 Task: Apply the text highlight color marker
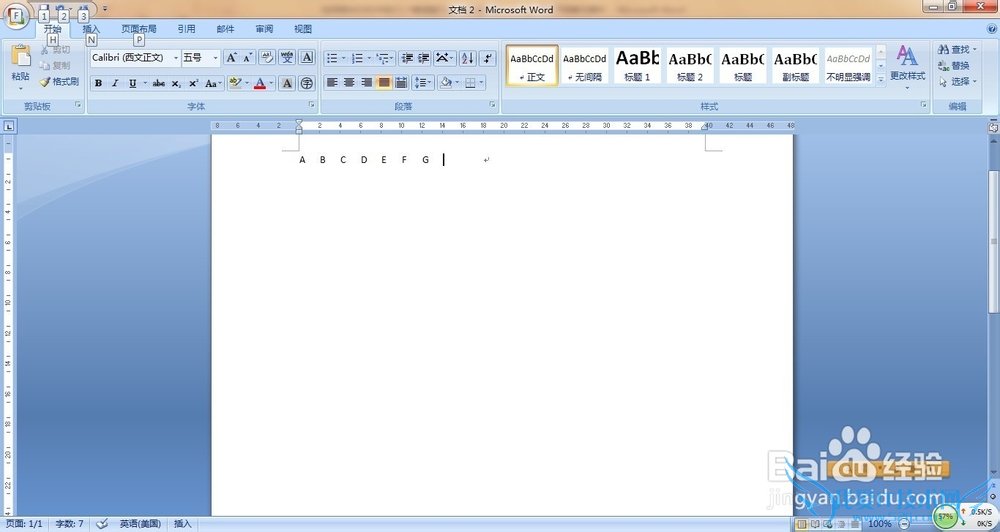[235, 84]
